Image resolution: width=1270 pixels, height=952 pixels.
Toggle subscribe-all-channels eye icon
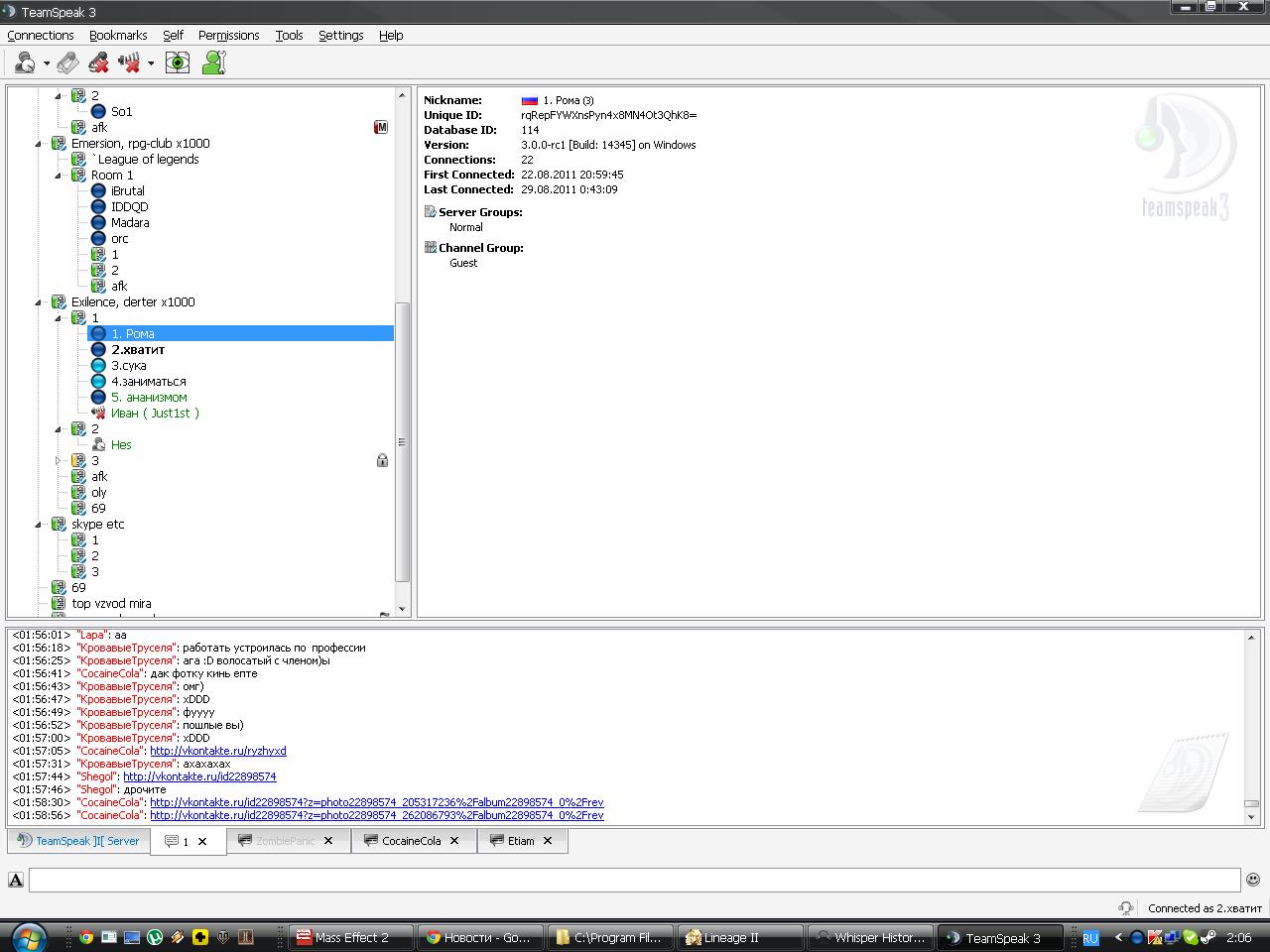coord(178,63)
